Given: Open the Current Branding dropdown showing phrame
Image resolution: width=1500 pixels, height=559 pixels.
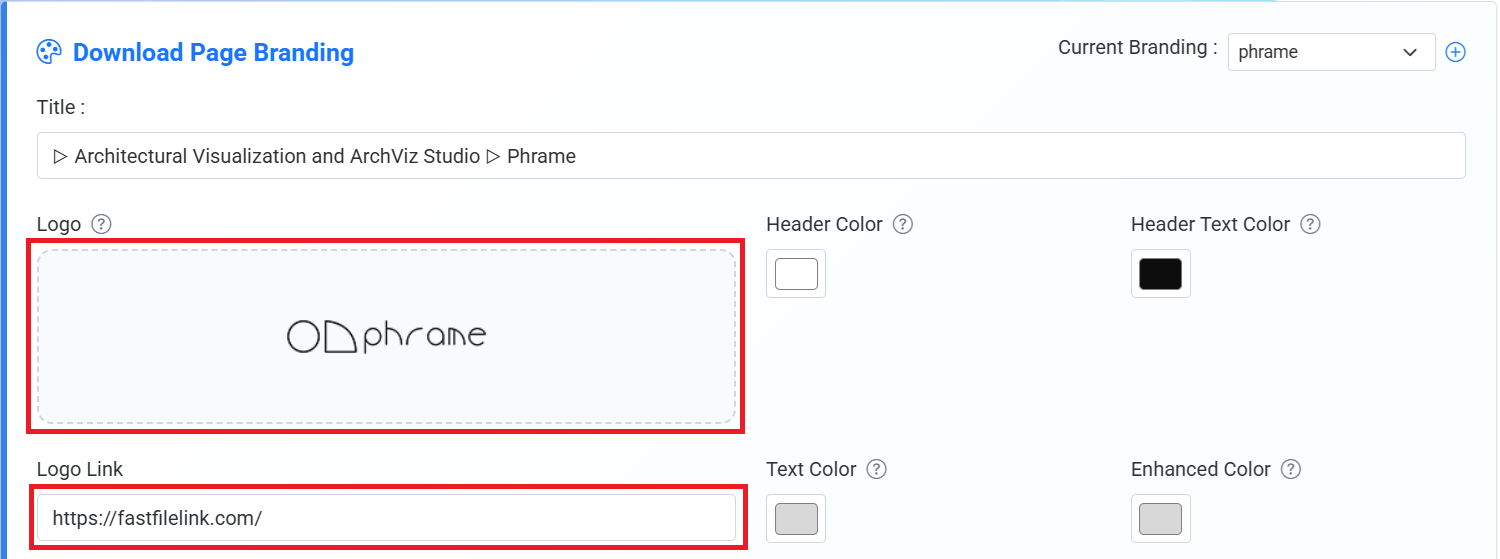Looking at the screenshot, I should [1331, 52].
